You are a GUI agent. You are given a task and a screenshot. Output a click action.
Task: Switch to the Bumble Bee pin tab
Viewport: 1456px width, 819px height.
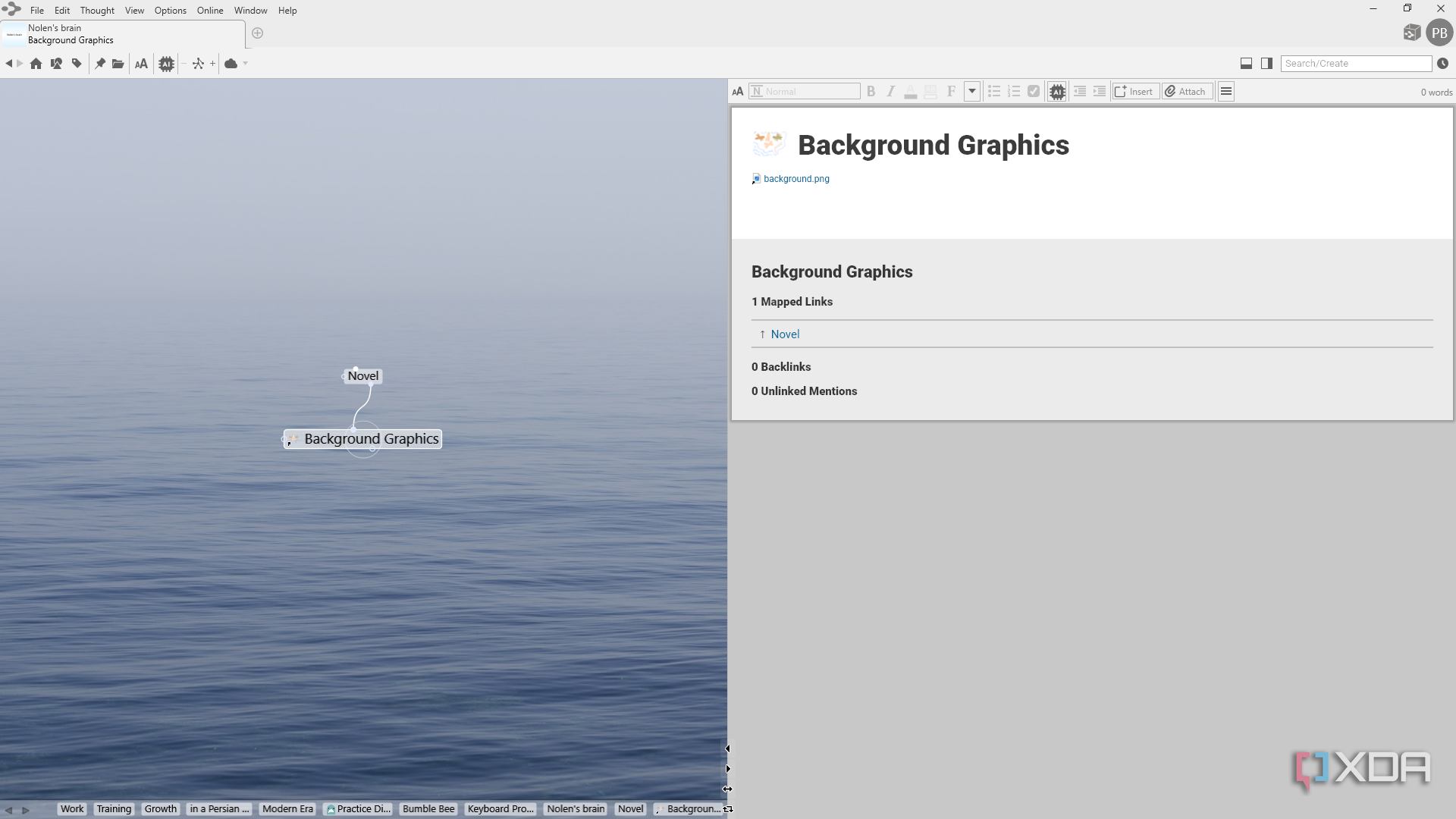tap(428, 809)
